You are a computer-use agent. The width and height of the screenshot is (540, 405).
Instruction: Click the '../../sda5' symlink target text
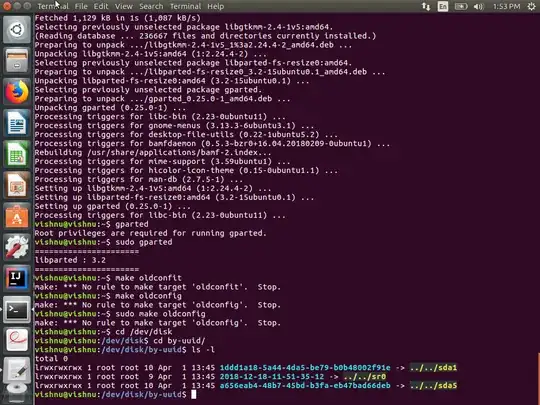[x=433, y=386]
